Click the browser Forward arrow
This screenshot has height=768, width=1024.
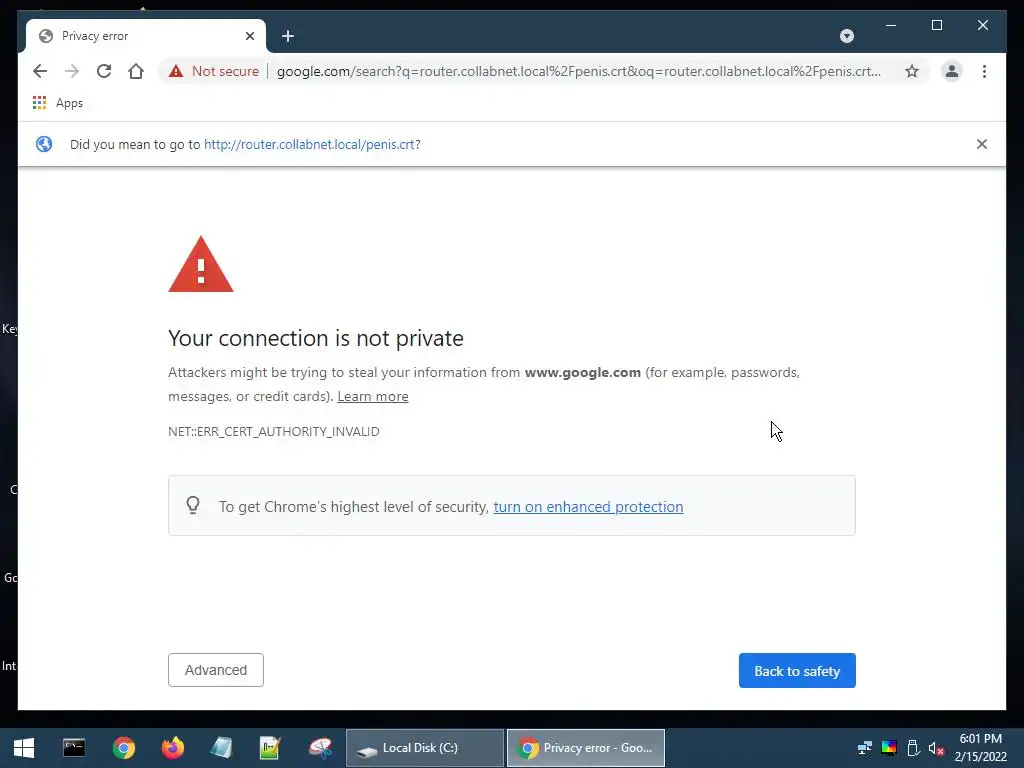pos(72,71)
